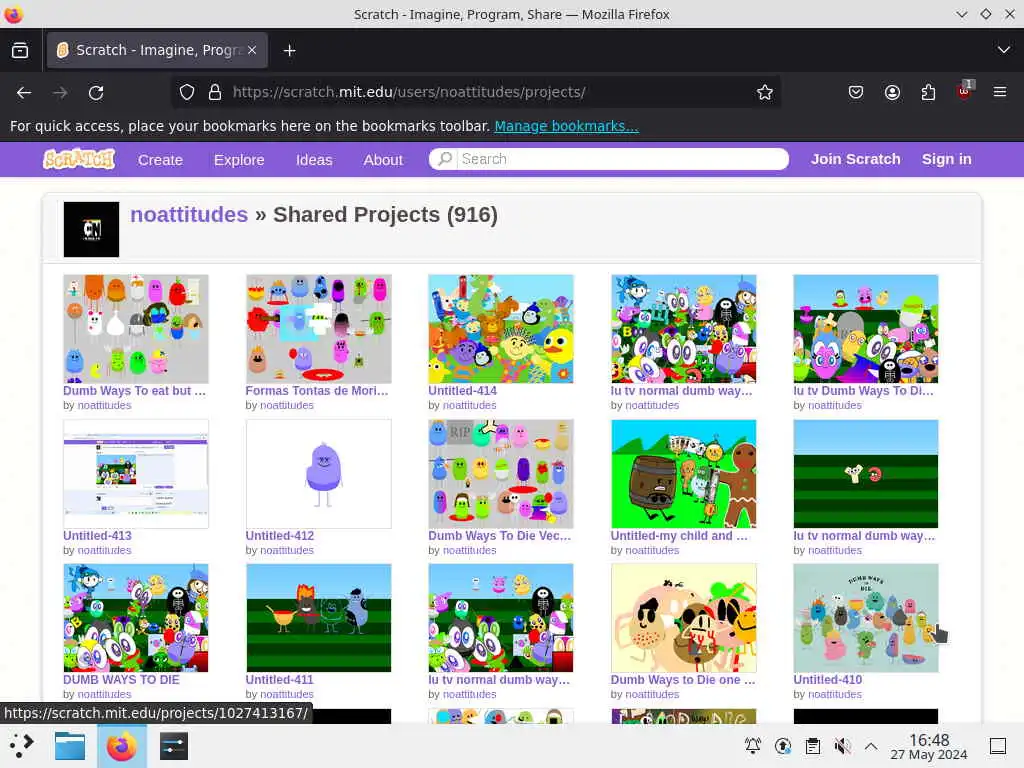
Task: Switch to Firefox in the taskbar
Action: (x=121, y=746)
